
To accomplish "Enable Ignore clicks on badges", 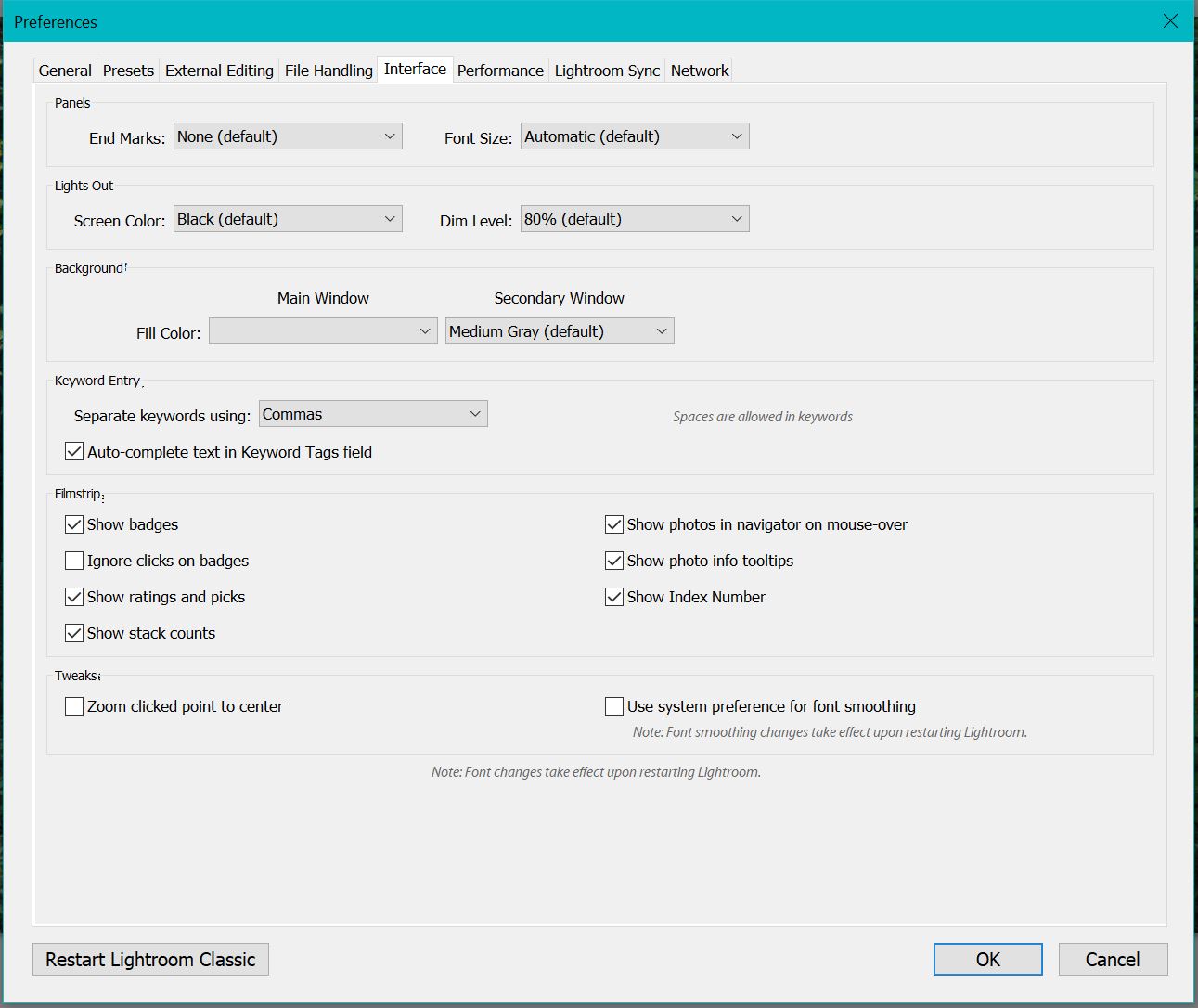I will pos(74,561).
